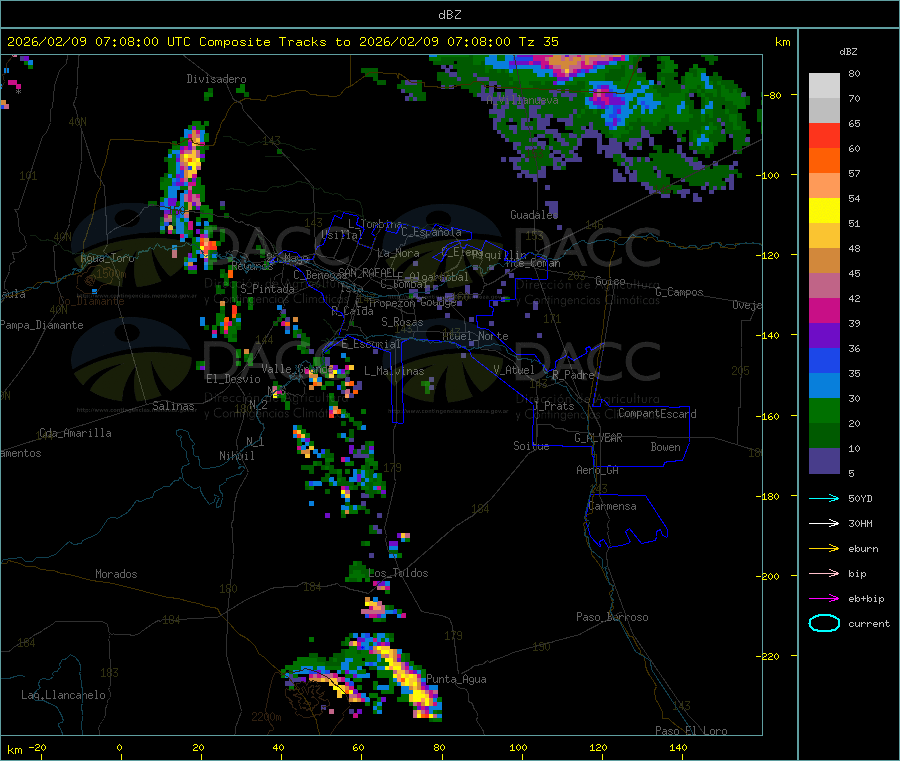Click the 'G_Campos' map label
This screenshot has width=900, height=761.
(x=679, y=292)
